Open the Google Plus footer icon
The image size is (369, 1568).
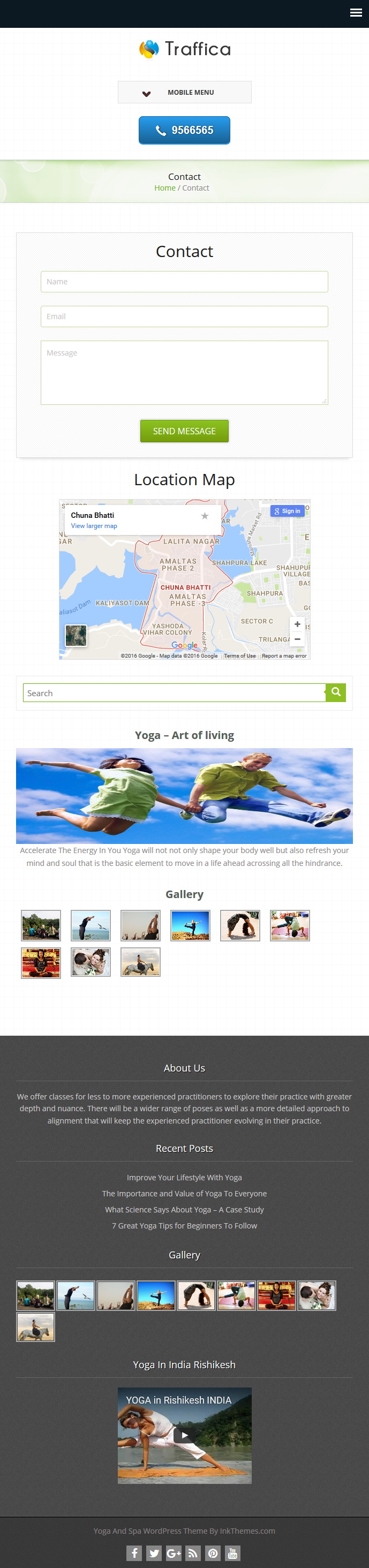(174, 1553)
